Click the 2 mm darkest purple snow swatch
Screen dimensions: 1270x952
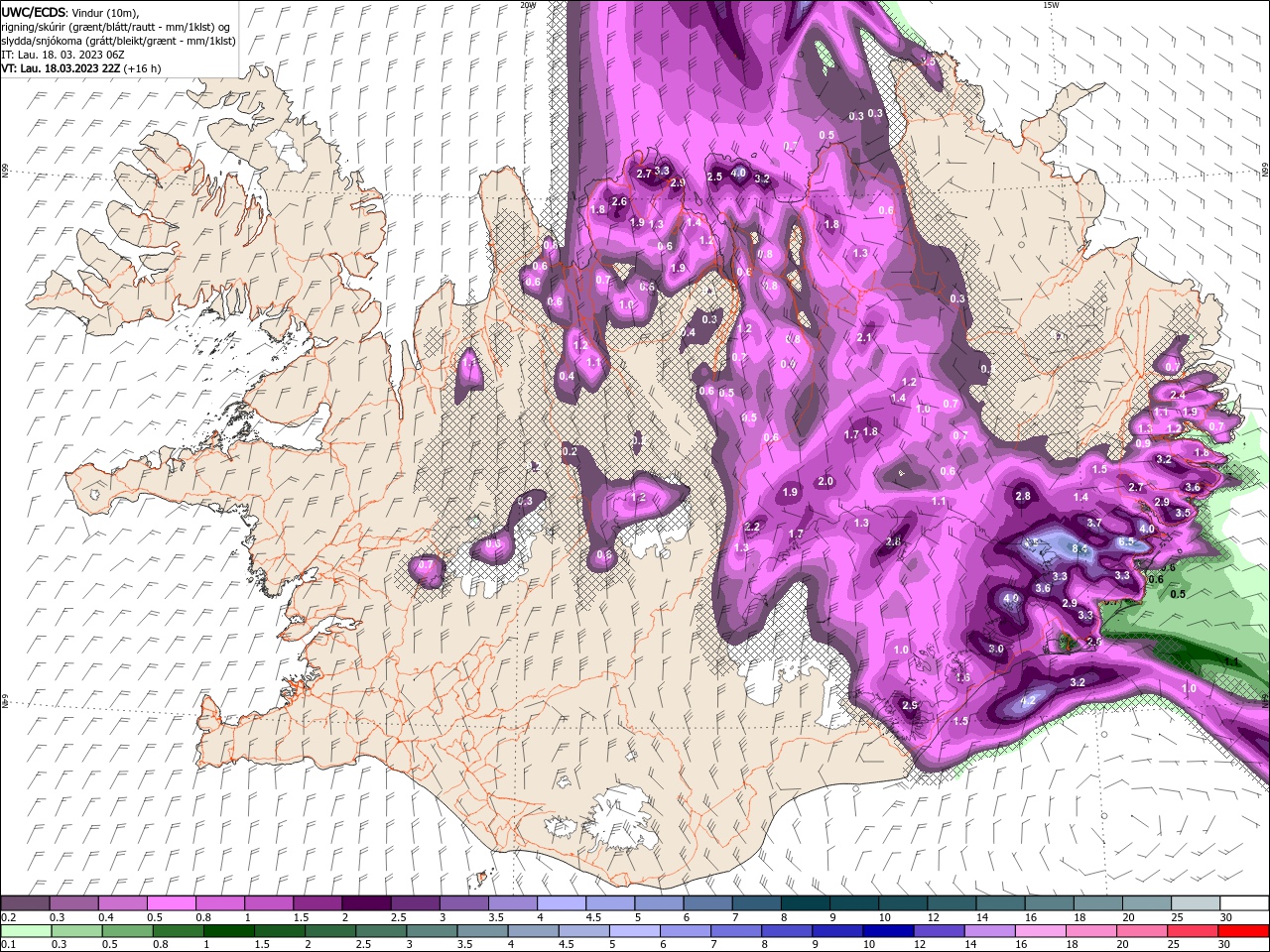coord(366,903)
